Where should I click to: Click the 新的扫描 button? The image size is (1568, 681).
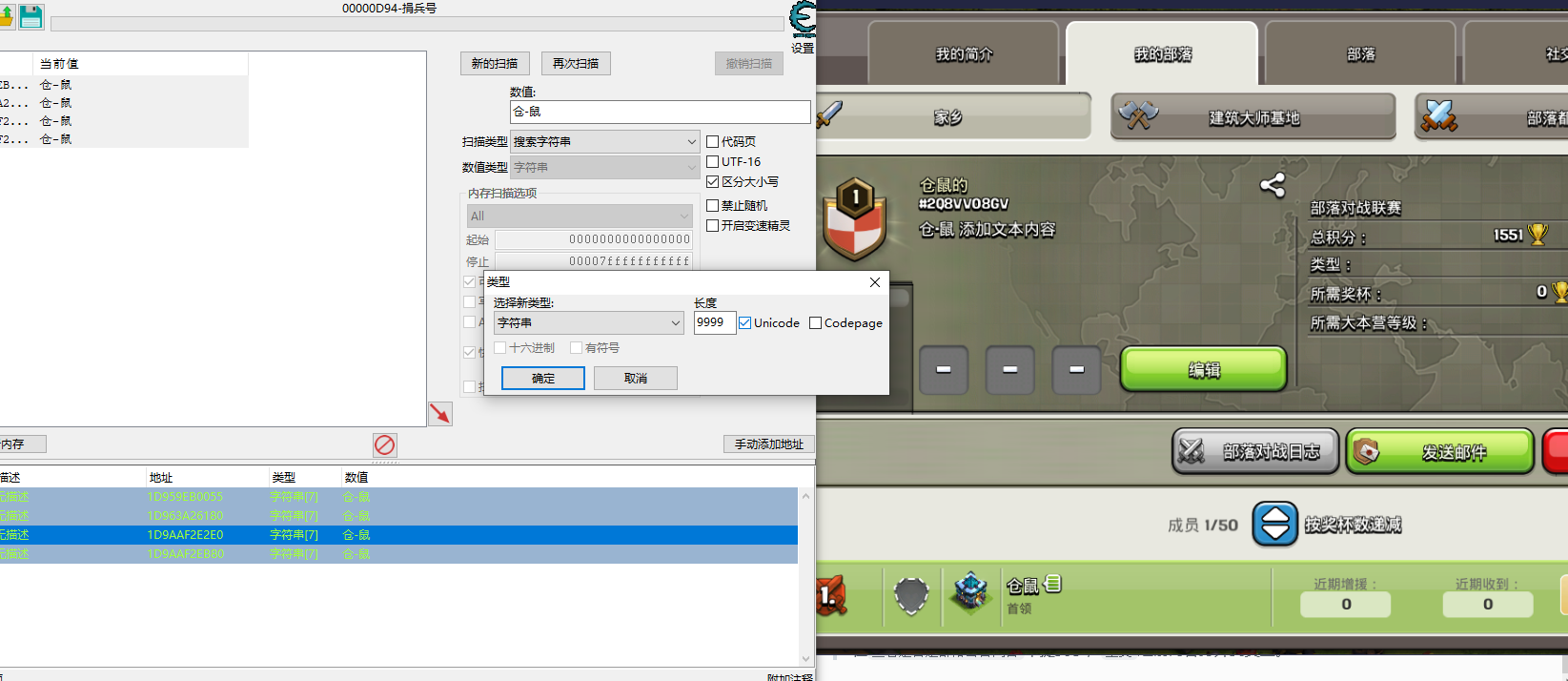495,63
